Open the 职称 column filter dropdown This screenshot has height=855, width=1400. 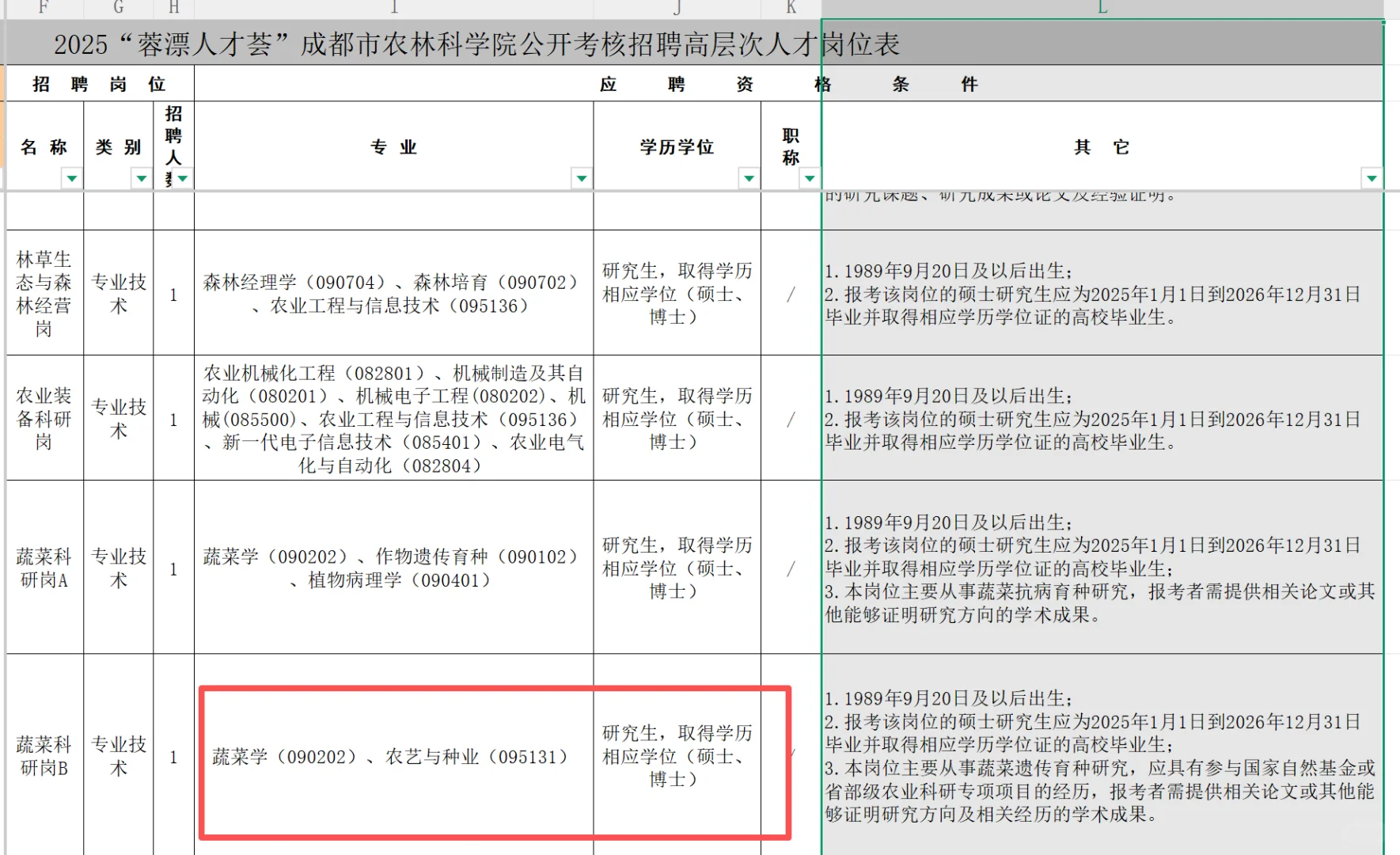(810, 179)
